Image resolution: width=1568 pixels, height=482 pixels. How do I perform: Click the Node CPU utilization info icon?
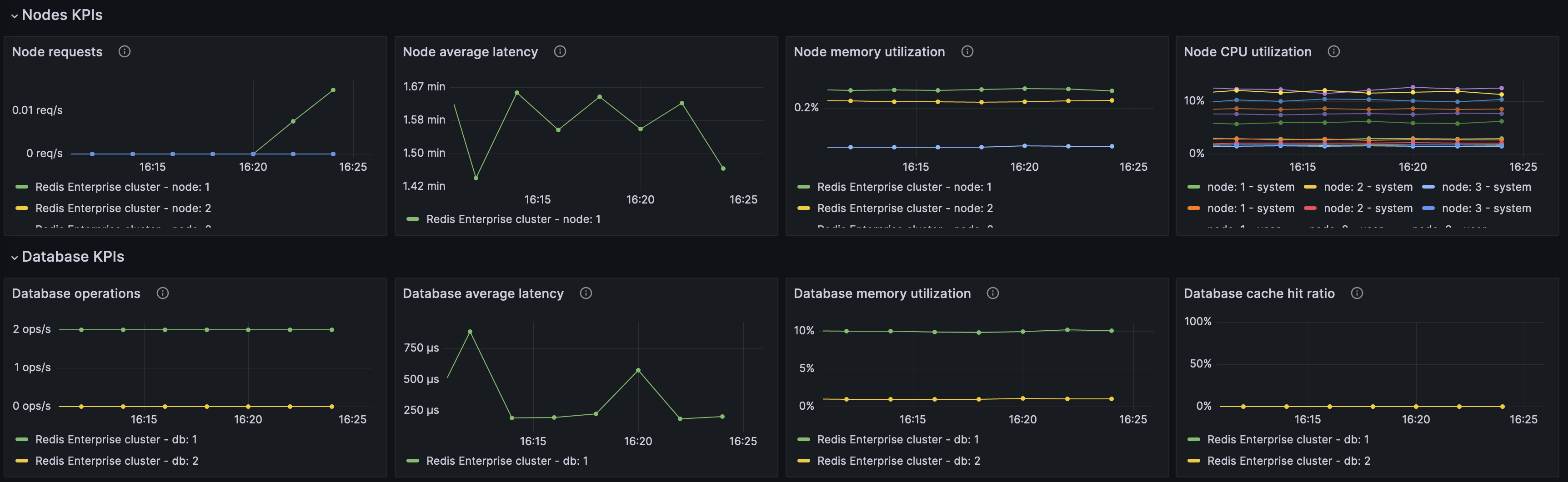(1334, 51)
